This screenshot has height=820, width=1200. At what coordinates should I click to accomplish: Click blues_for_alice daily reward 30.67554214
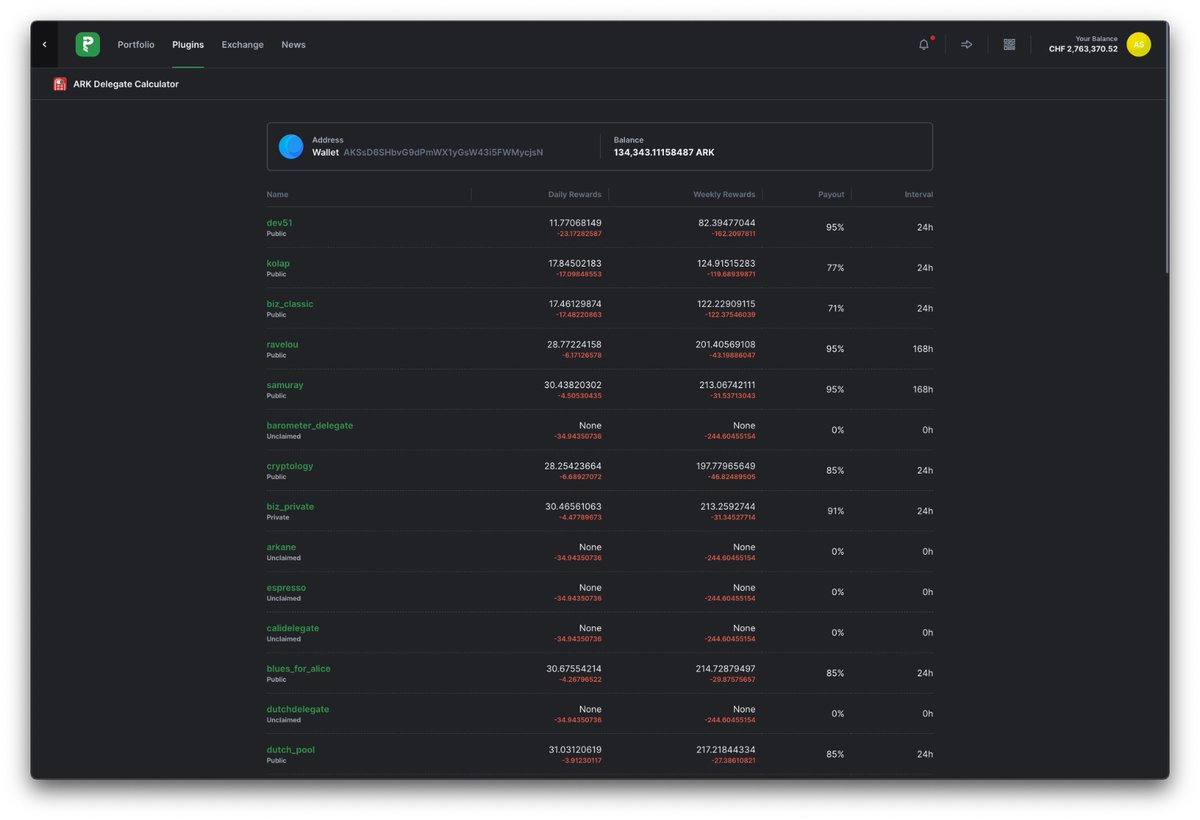pyautogui.click(x=574, y=669)
